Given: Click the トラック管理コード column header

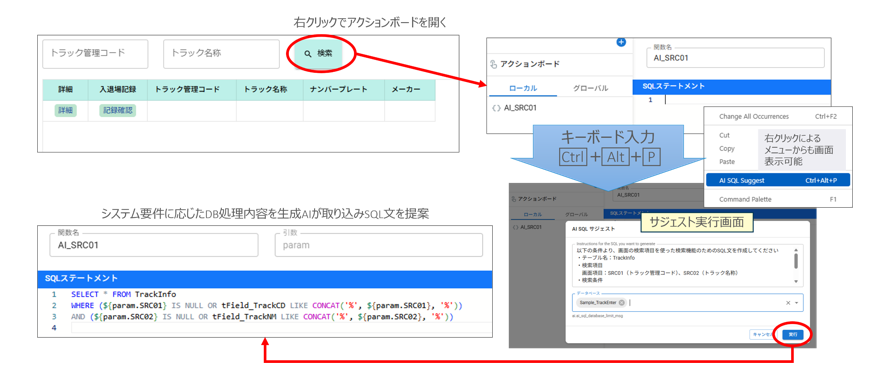Looking at the screenshot, I should click(x=192, y=90).
